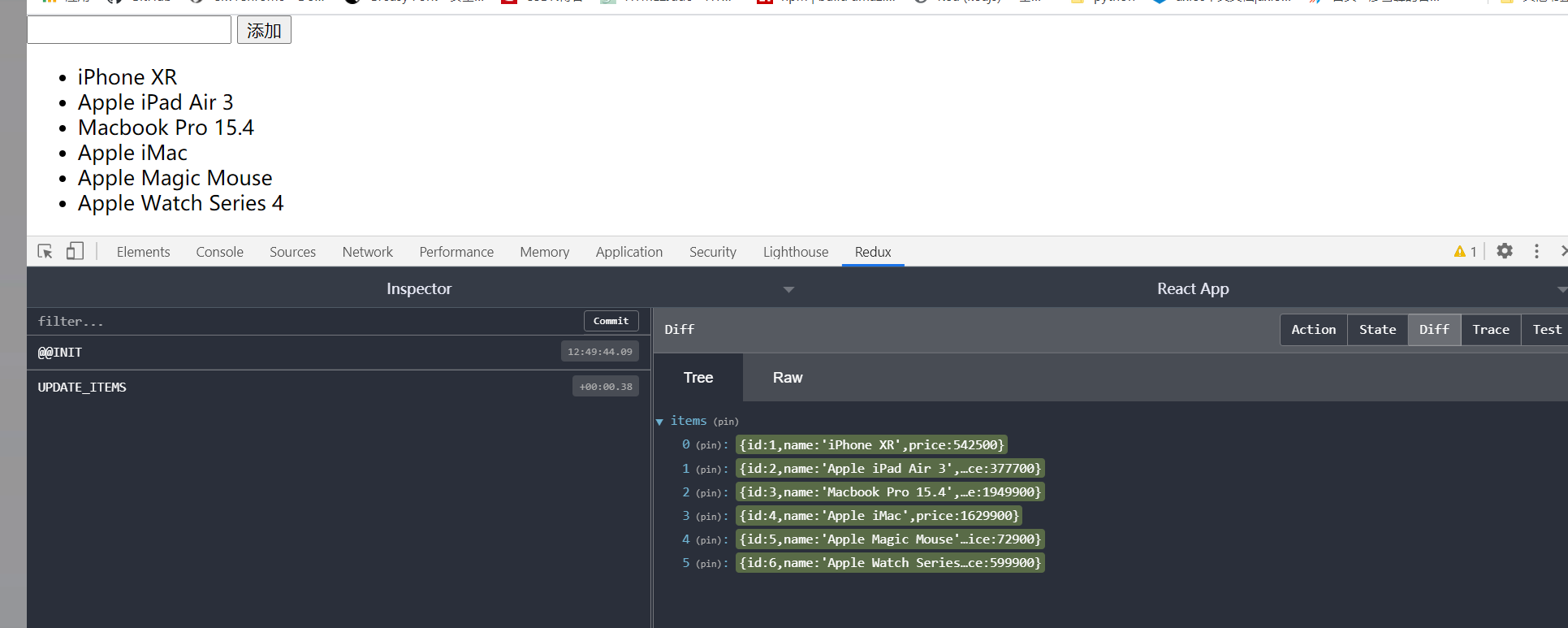1568x628 pixels.
Task: Click the Apple iMac diff value
Action: [x=879, y=516]
